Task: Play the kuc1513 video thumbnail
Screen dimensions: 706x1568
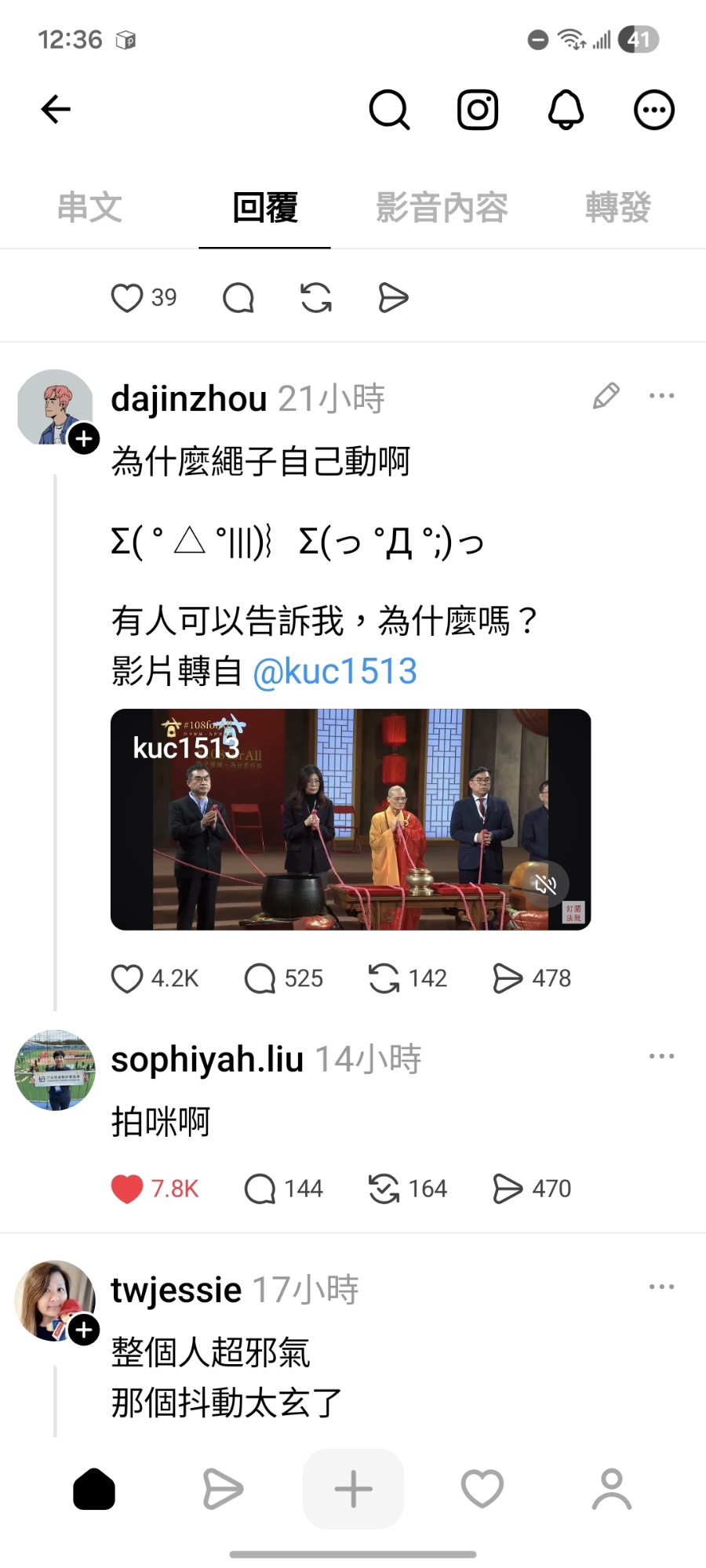Action: (x=351, y=819)
